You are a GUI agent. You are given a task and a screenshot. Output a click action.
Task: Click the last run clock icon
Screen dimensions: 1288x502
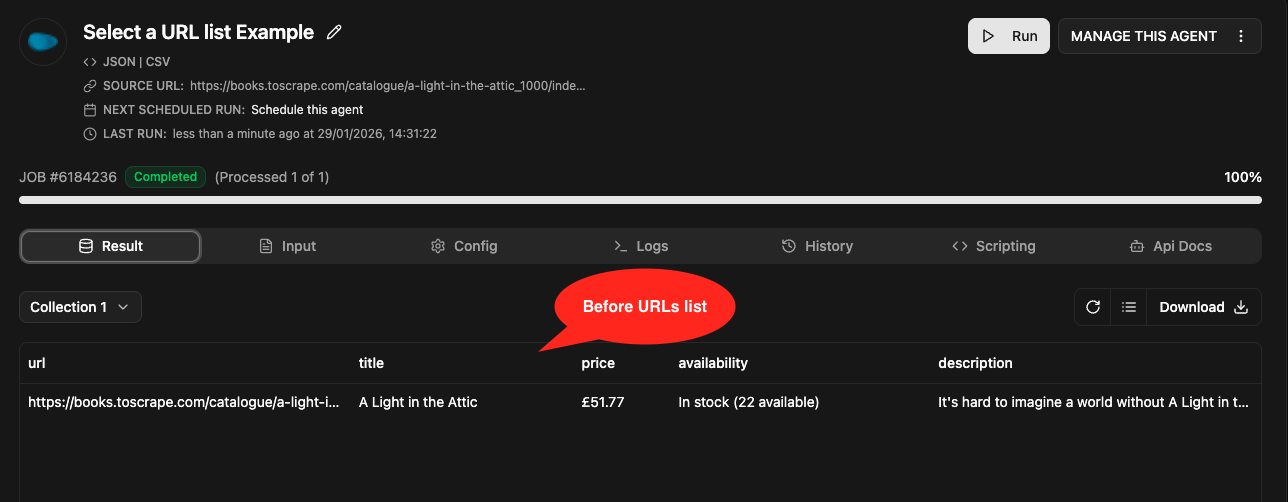(90, 134)
